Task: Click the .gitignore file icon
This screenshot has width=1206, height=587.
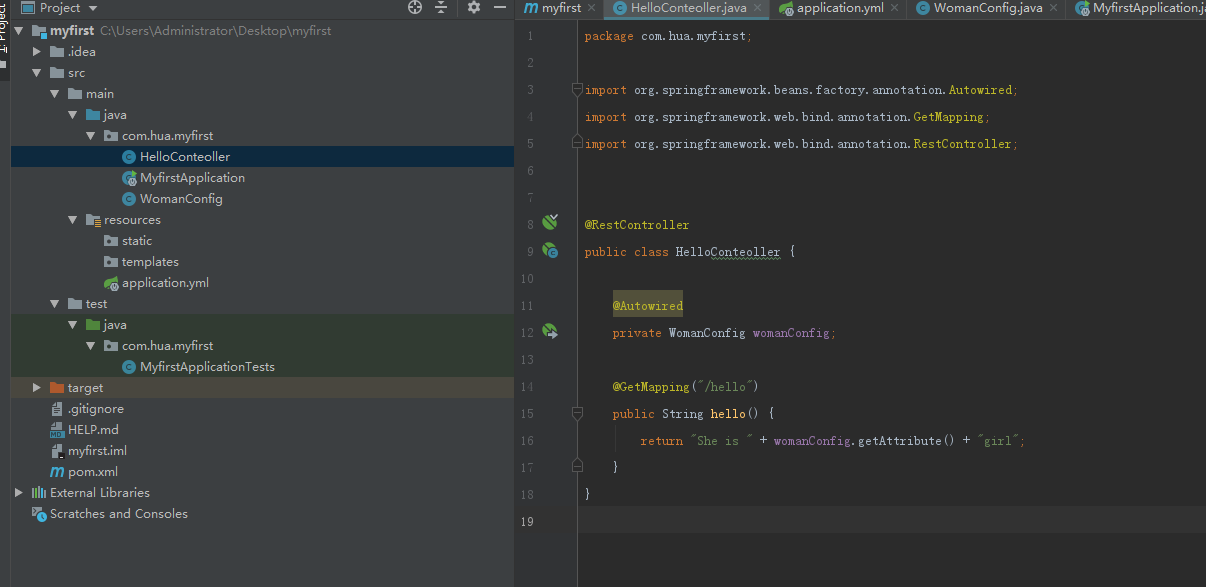Action: (58, 409)
